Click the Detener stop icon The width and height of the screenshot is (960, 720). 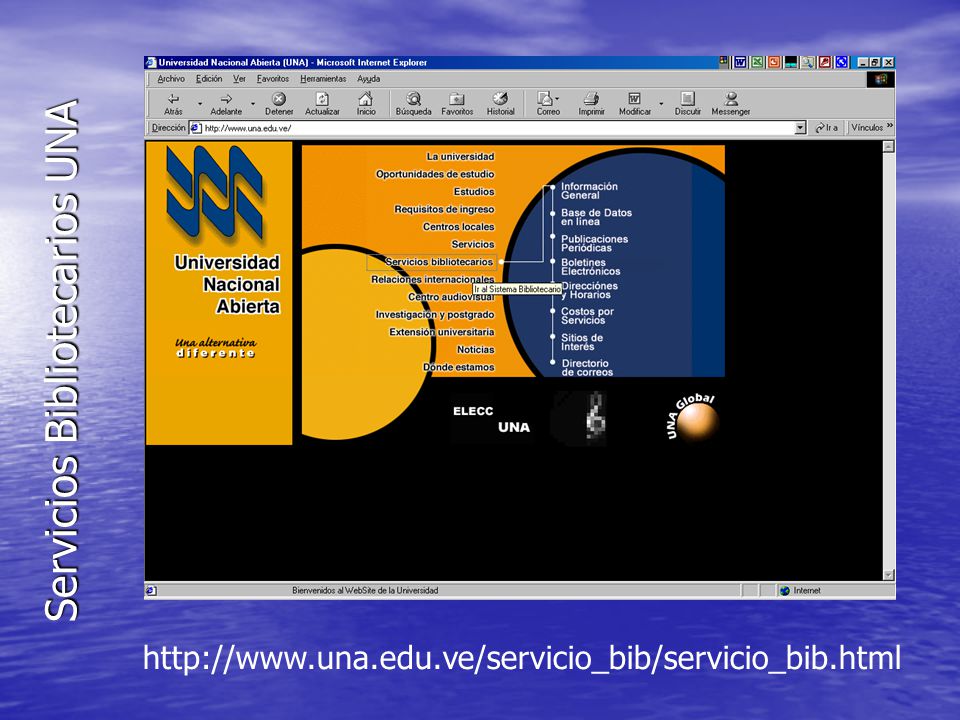click(x=279, y=99)
